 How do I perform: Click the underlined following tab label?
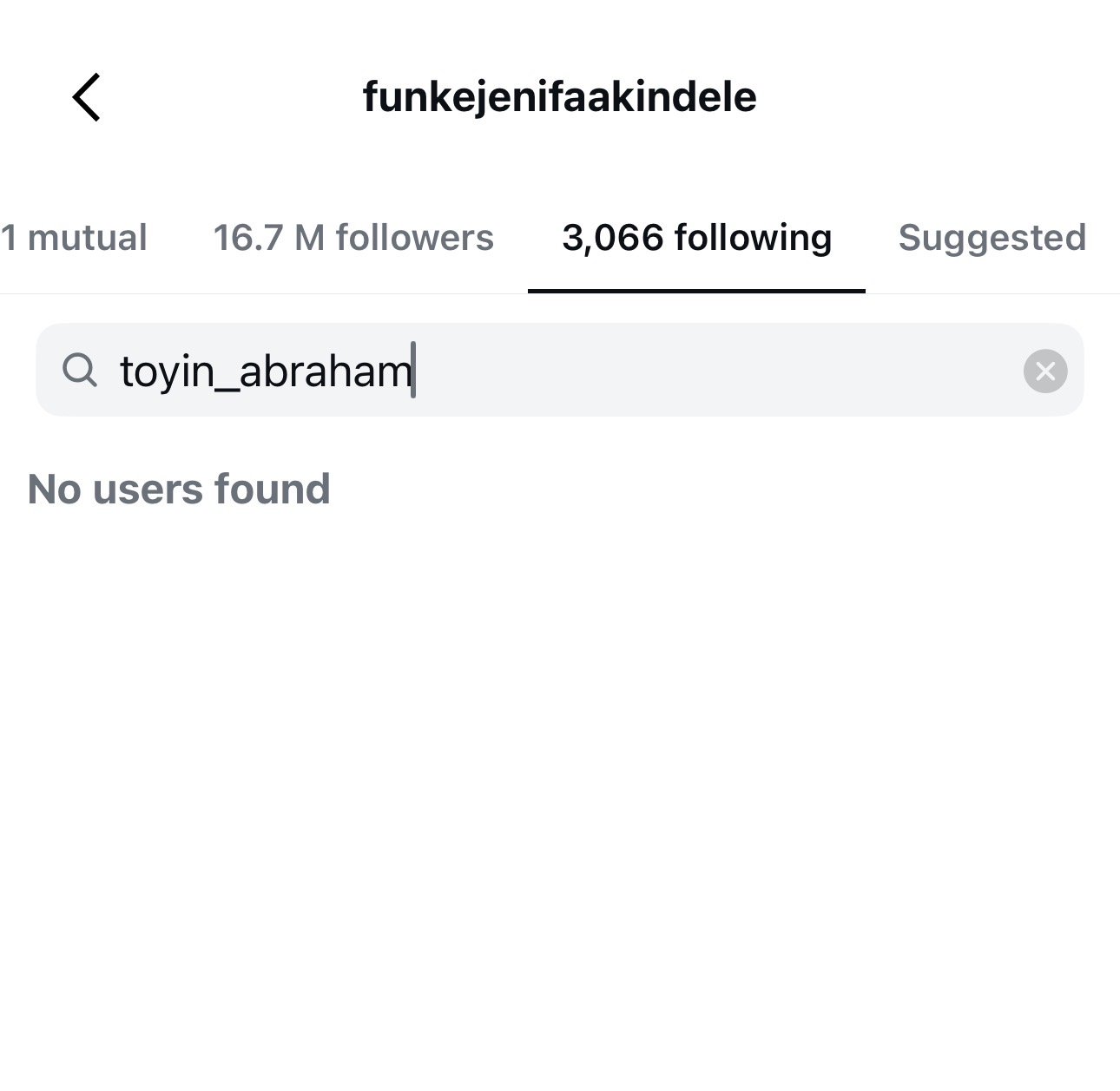click(x=696, y=238)
